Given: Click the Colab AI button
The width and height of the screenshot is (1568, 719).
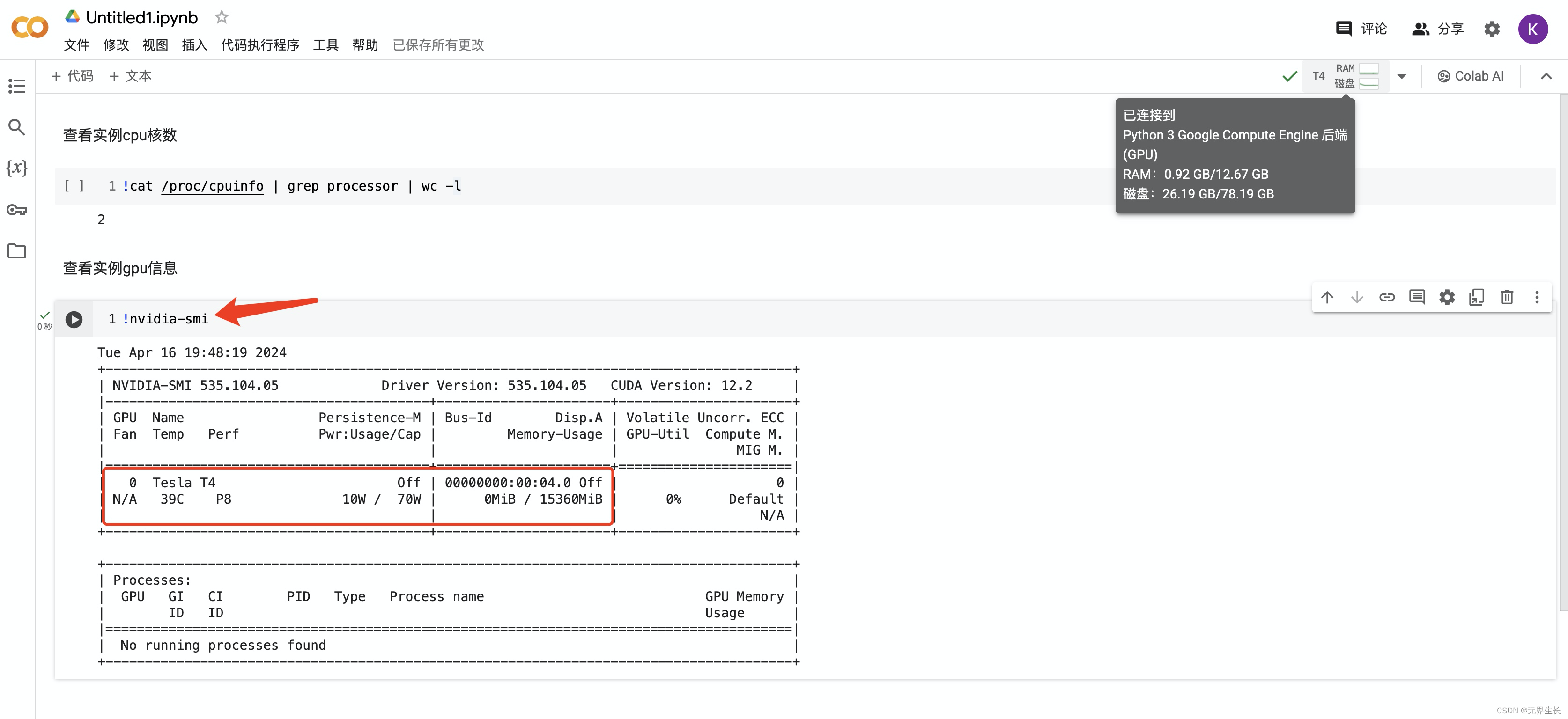Looking at the screenshot, I should [x=1471, y=76].
